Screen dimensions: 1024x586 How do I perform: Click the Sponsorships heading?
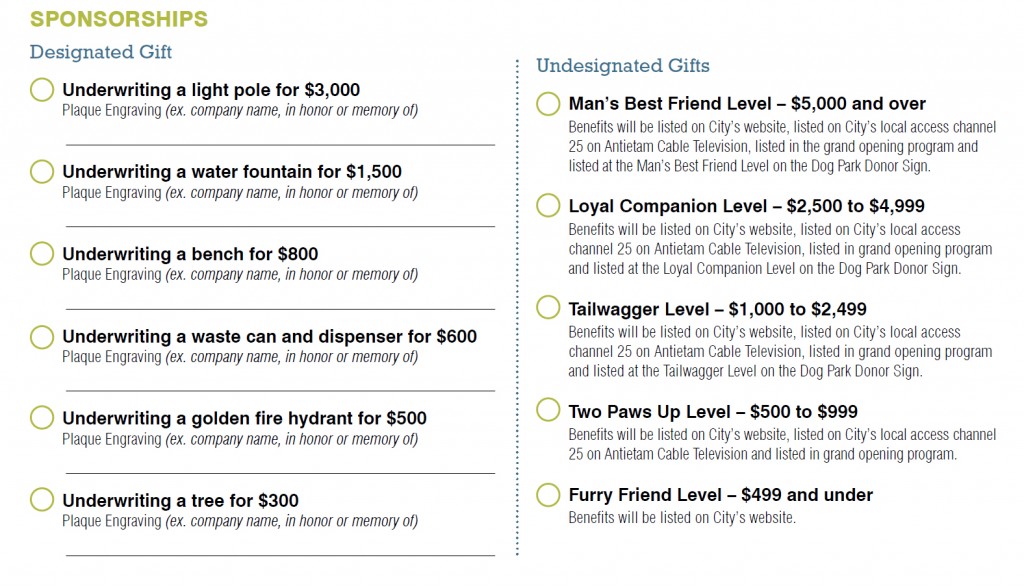tap(119, 19)
